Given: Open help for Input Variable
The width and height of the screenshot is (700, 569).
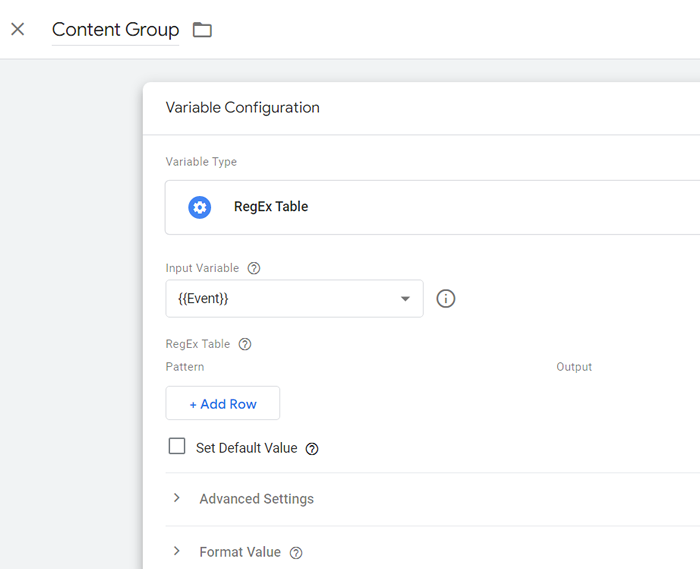Looking at the screenshot, I should pos(254,268).
